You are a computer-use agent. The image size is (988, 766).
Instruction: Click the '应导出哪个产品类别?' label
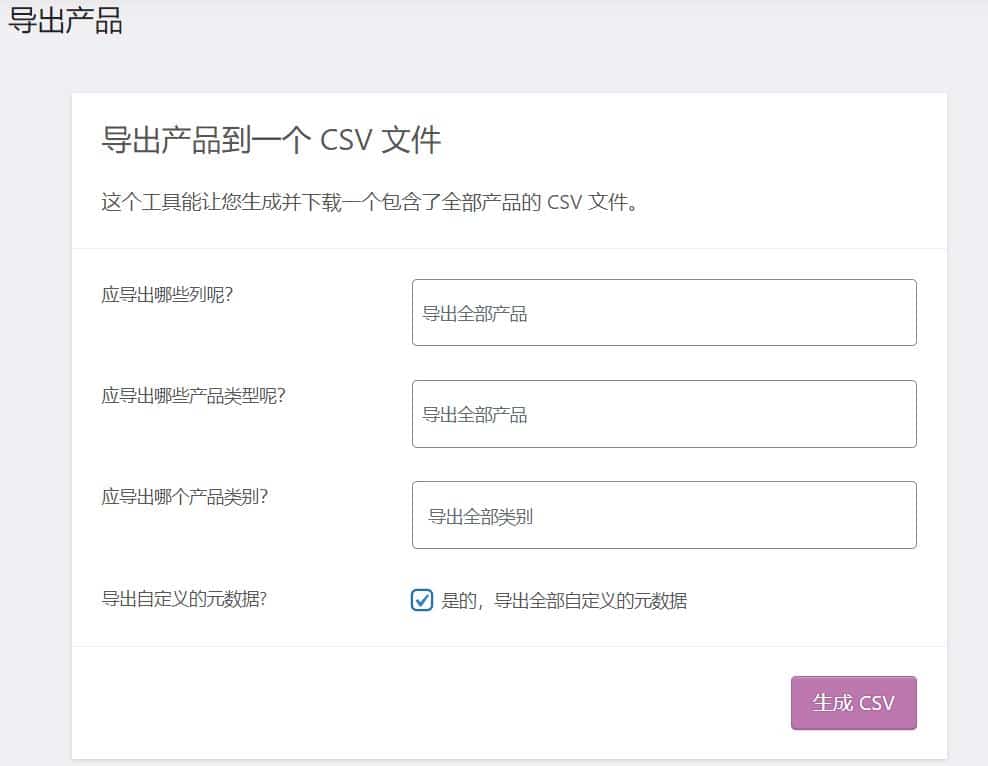185,497
